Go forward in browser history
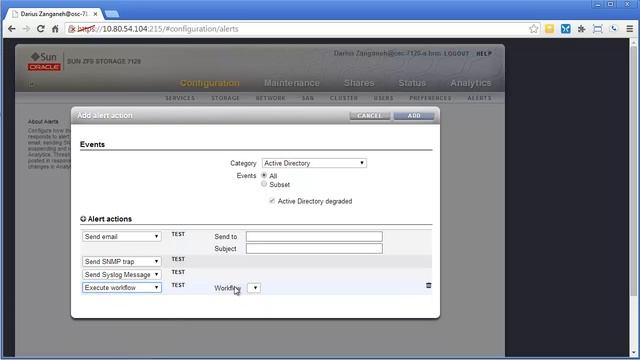This screenshot has height=360, width=640. [x=26, y=29]
